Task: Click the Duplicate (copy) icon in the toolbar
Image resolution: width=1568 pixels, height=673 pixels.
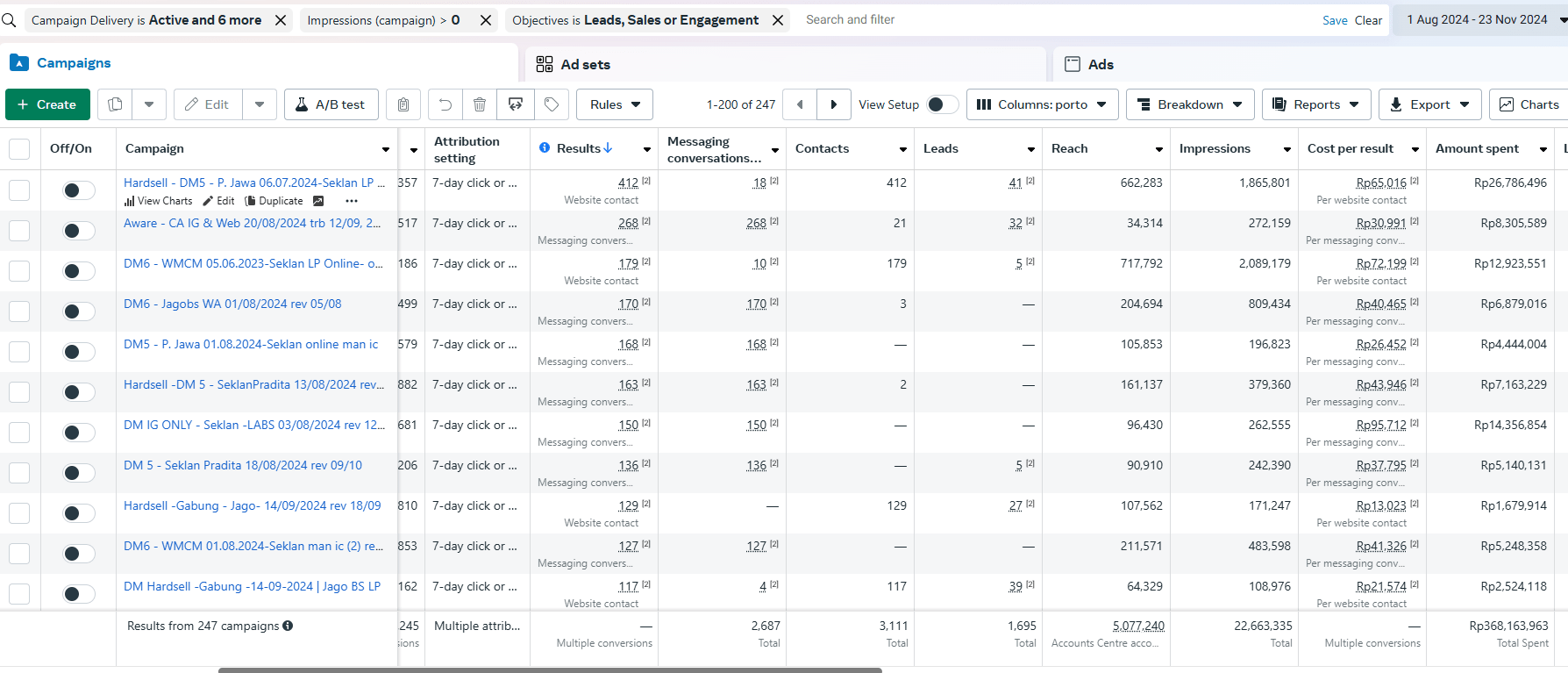Action: (115, 104)
